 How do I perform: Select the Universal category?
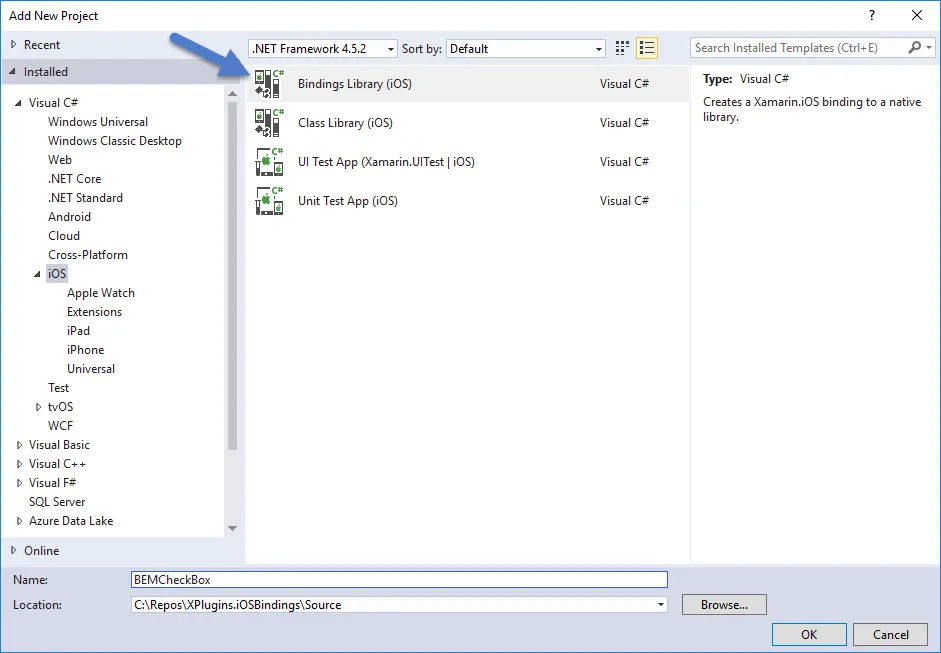pos(91,369)
